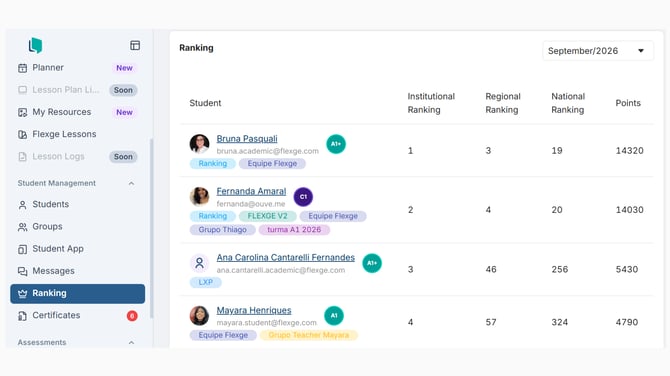
Task: Click Fernanda Amaral's Ranking tag
Action: pos(212,216)
